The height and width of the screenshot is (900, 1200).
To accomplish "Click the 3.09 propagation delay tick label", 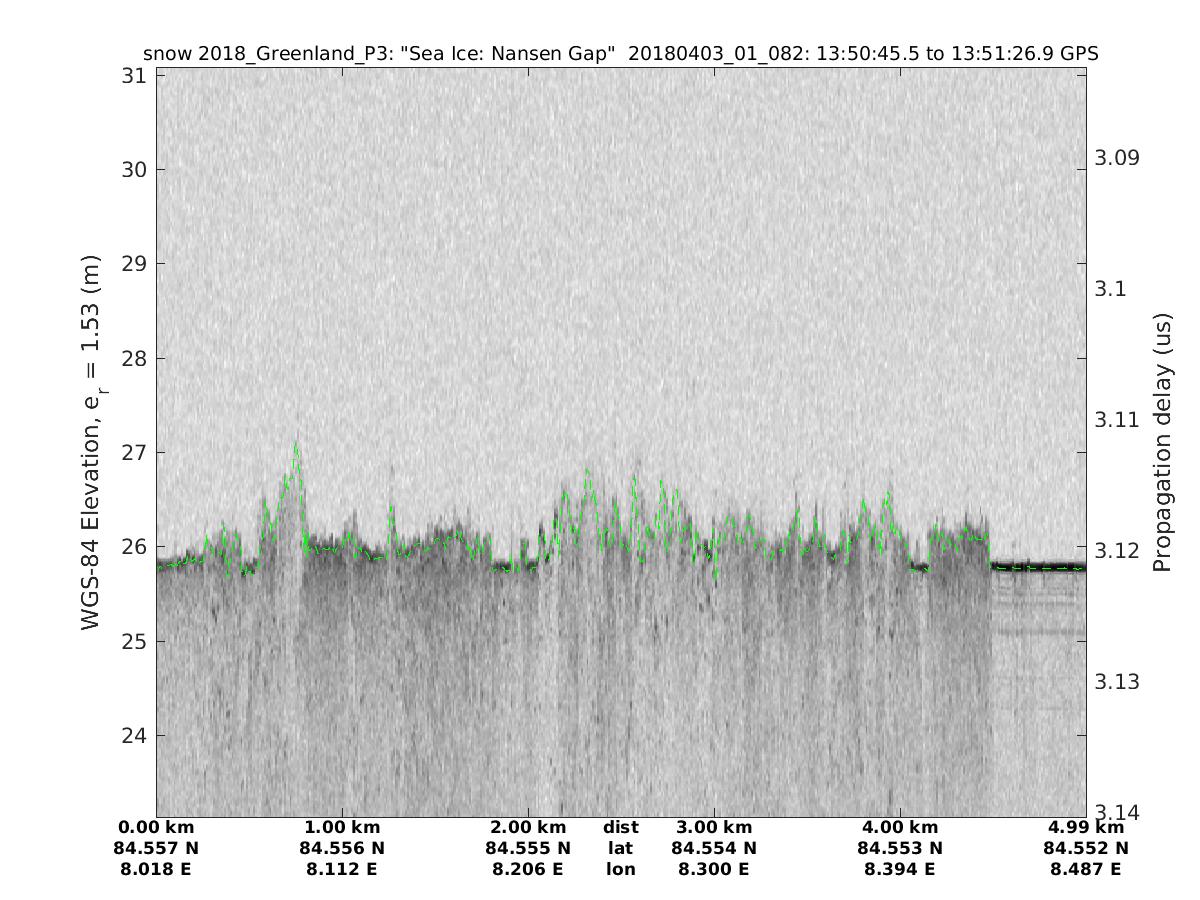I will tap(1120, 158).
